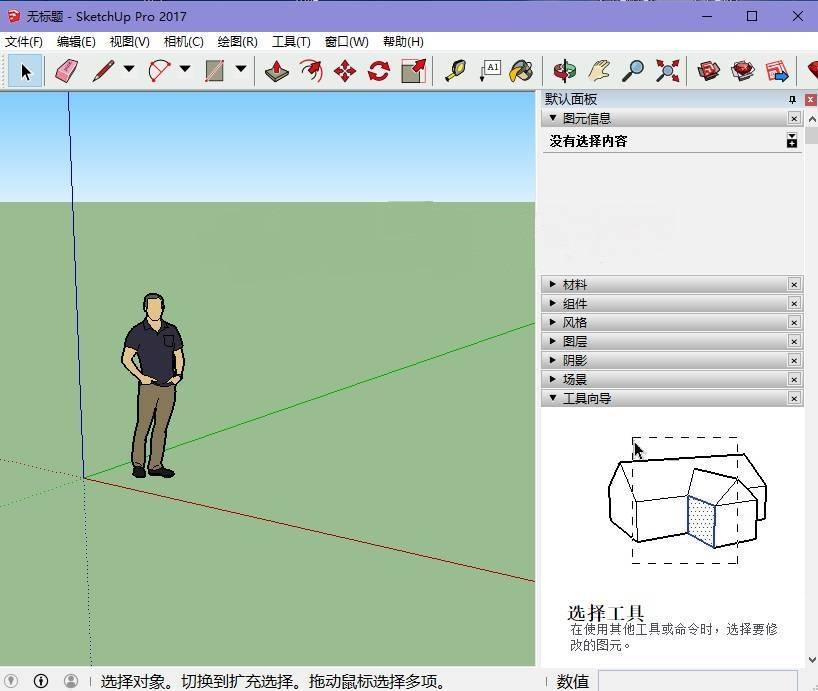Image resolution: width=818 pixels, height=691 pixels.
Task: Toggle entity info details button
Action: (792, 141)
